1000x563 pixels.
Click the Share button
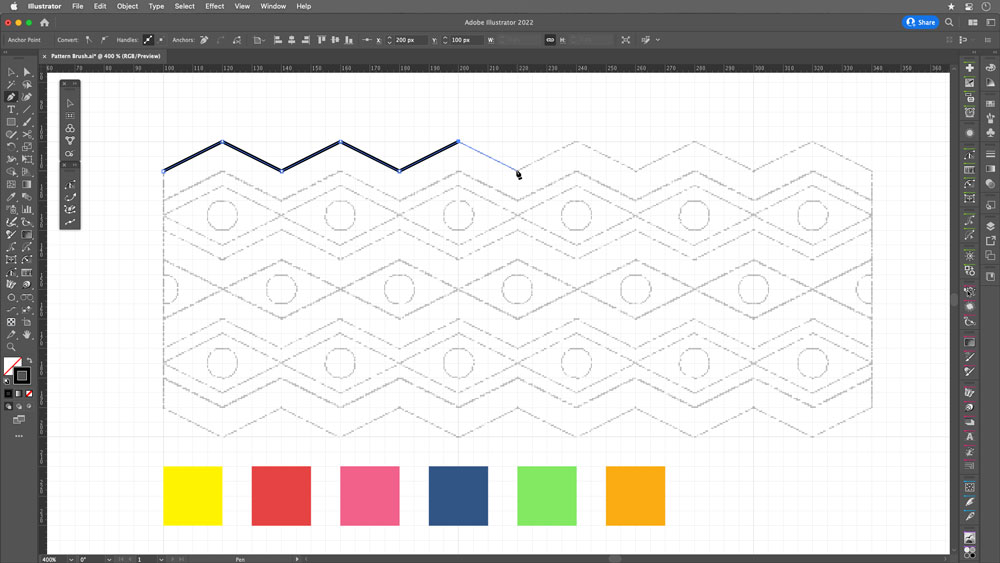[x=921, y=22]
